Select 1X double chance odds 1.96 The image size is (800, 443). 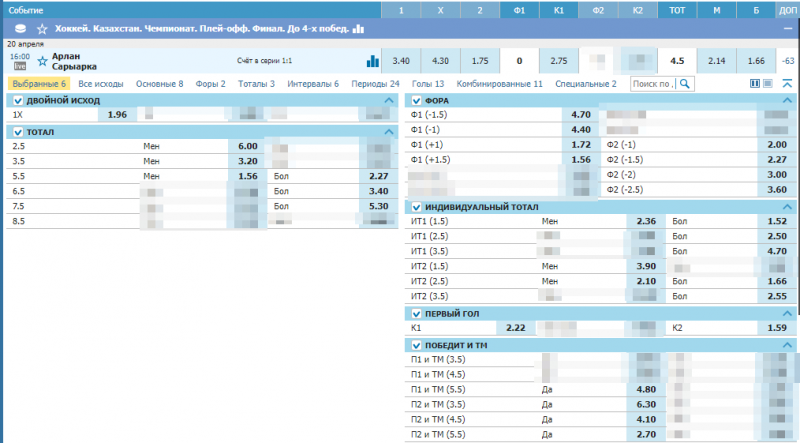(116, 115)
